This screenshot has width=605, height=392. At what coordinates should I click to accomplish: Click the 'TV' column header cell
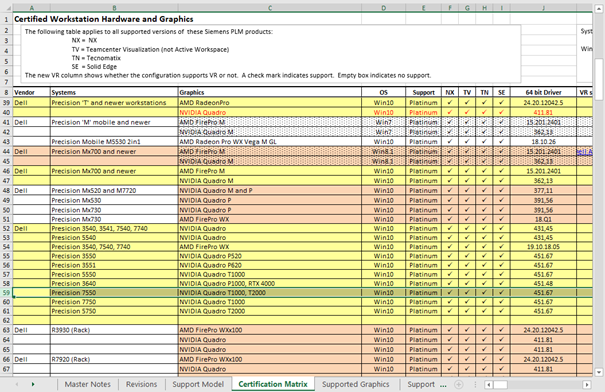tap(467, 92)
